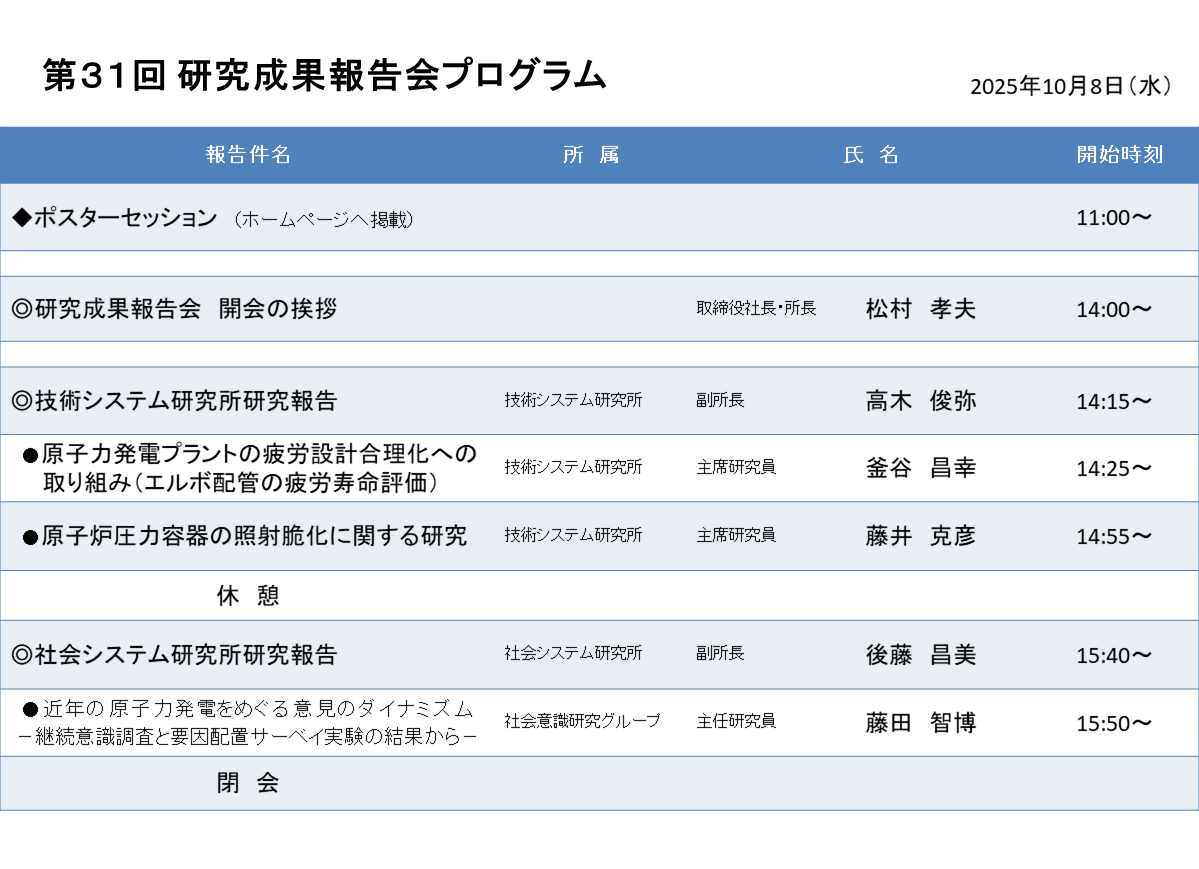Click the 原子炉圧力容器の照射脆化 report title

[245, 536]
